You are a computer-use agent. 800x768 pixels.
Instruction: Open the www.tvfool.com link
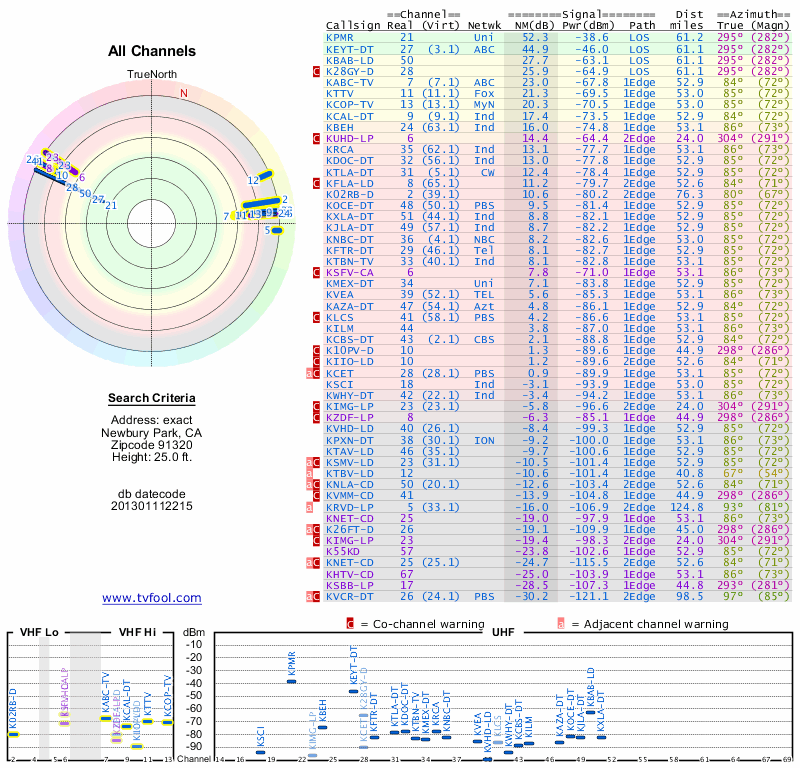click(152, 598)
